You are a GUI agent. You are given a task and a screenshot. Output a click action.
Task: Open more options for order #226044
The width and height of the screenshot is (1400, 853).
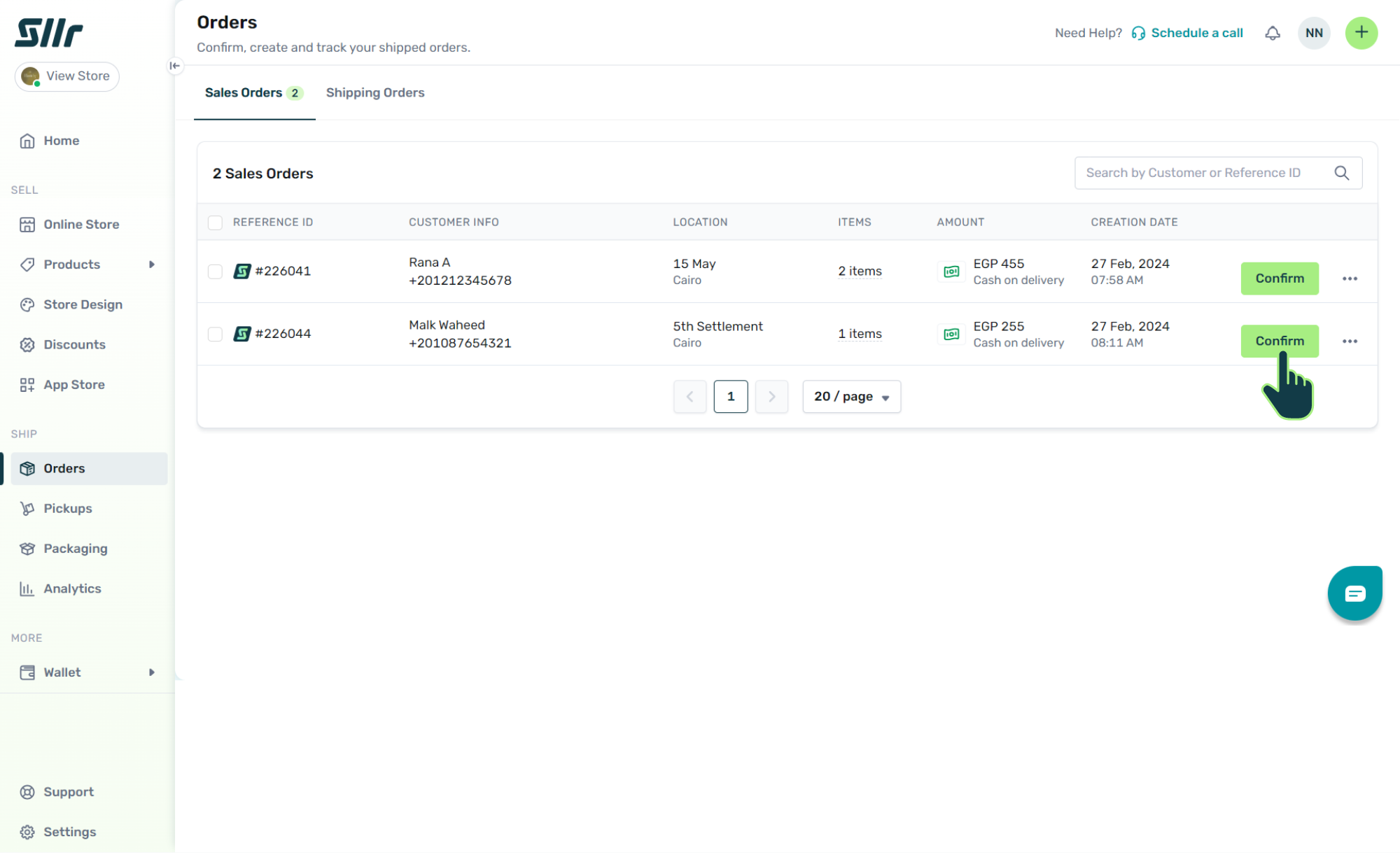click(x=1350, y=341)
